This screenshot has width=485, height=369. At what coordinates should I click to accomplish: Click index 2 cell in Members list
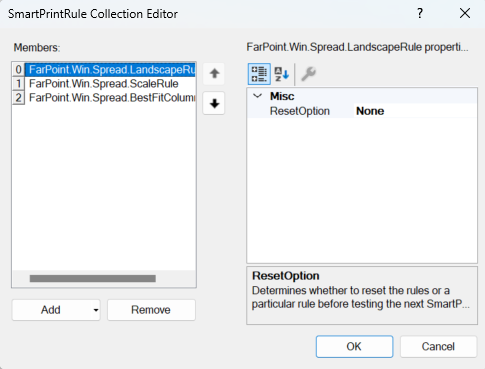coord(19,98)
